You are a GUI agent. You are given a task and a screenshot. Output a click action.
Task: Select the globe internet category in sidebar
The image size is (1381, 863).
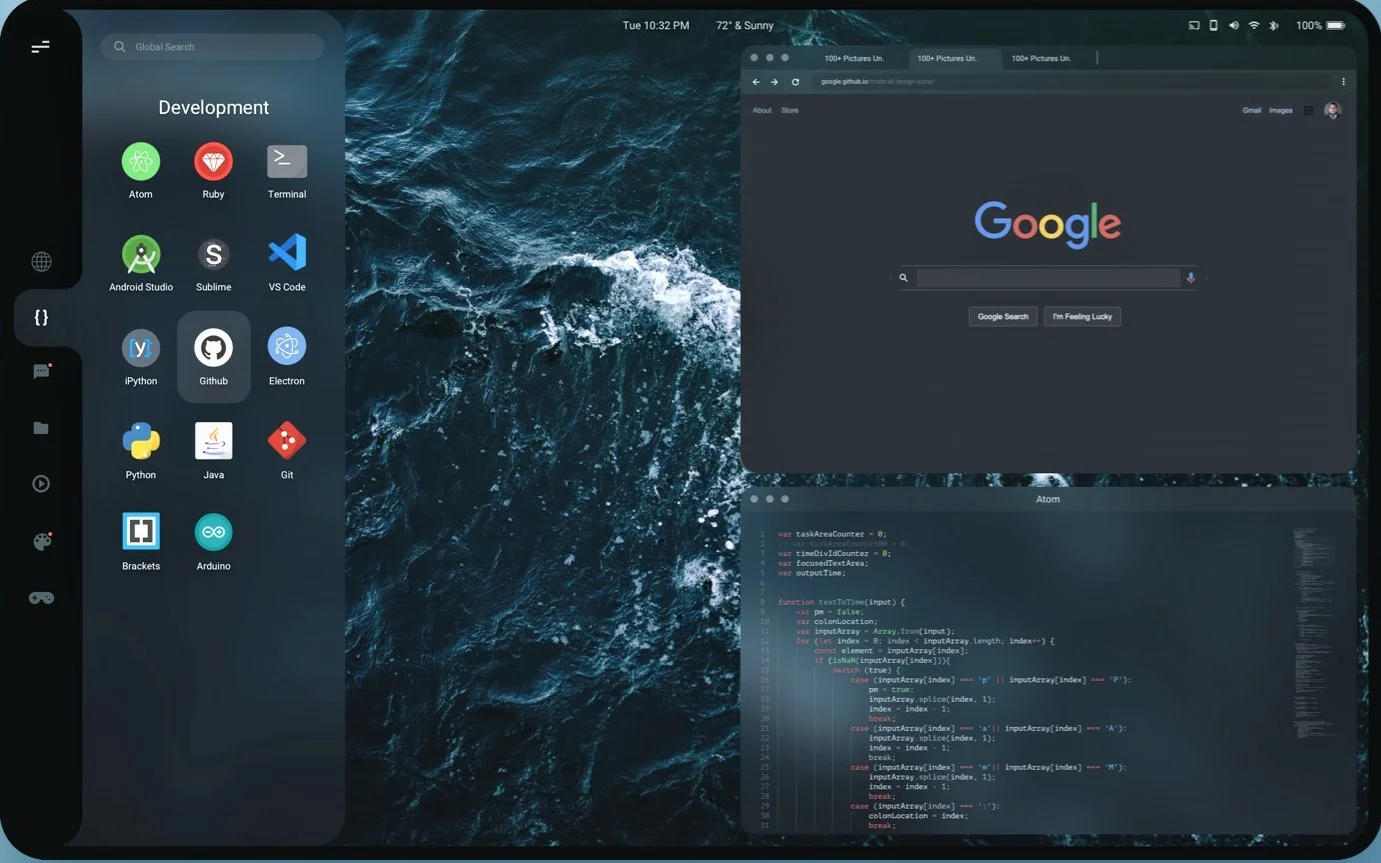[x=41, y=262]
